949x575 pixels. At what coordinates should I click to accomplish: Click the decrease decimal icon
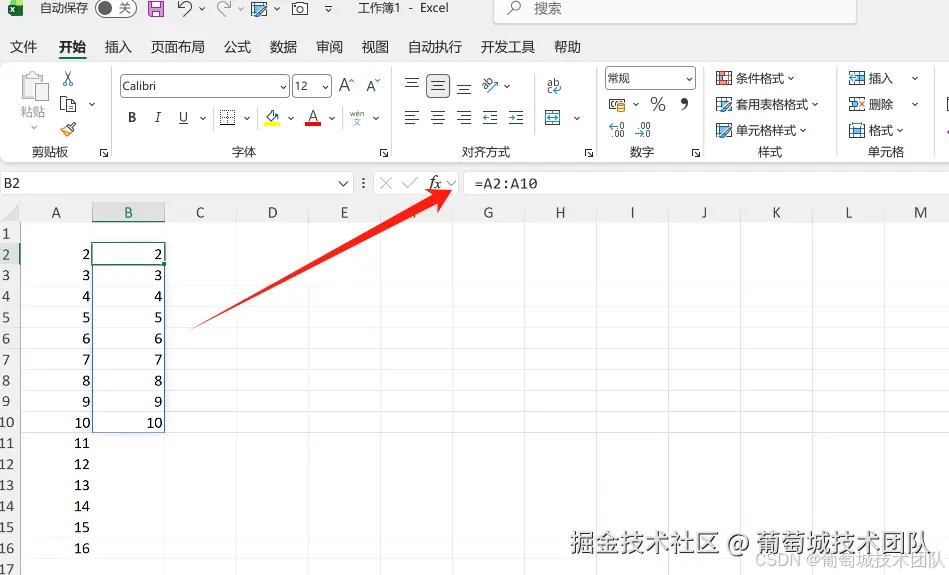point(643,130)
